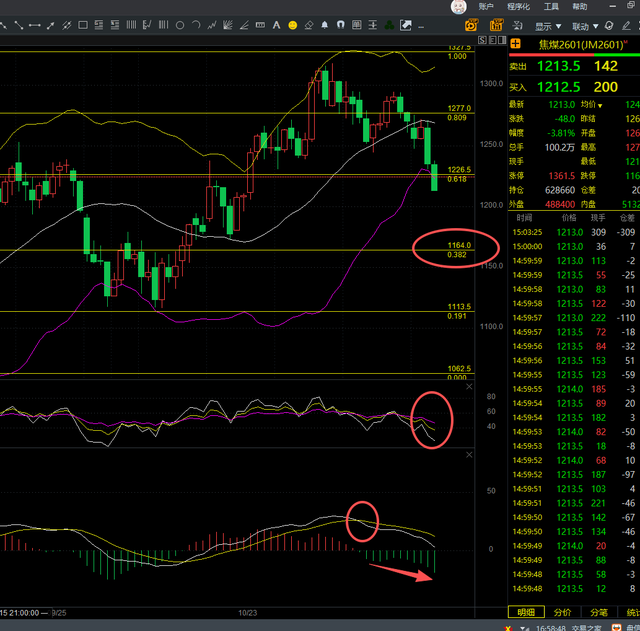Click the 价格 column header
Screen dimensions: 640x631
(569, 218)
